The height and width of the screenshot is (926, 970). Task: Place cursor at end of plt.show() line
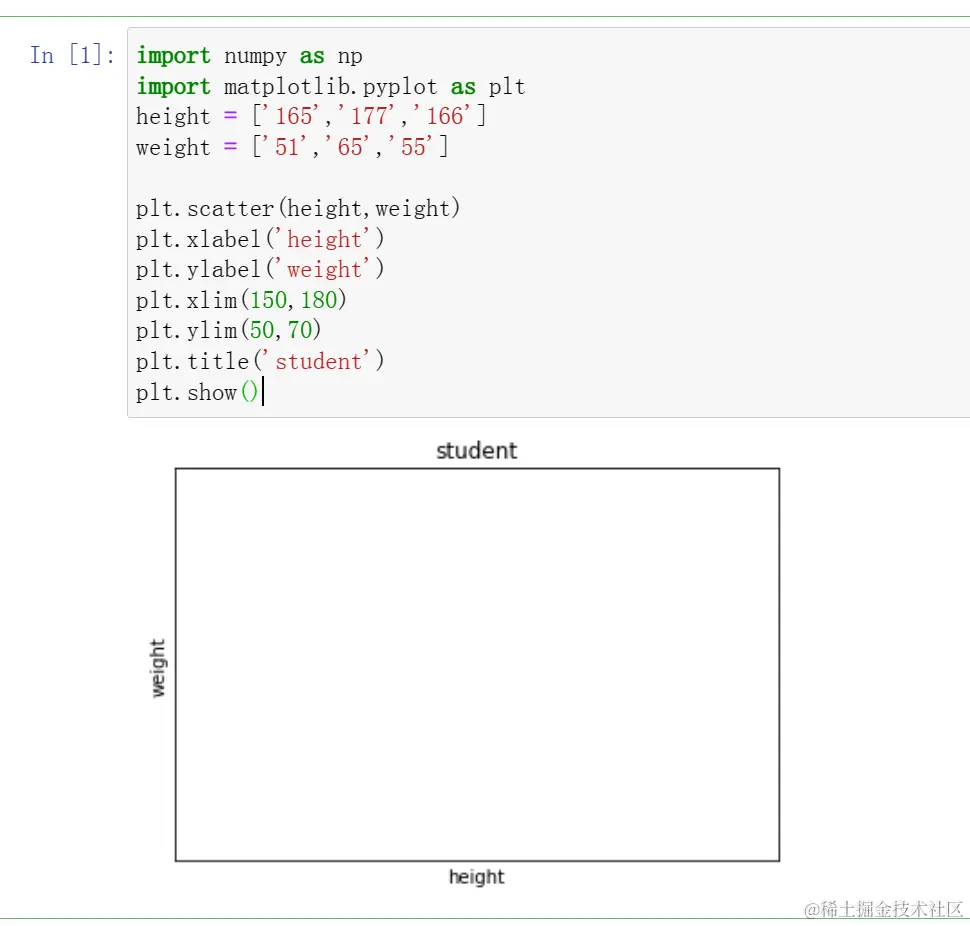(x=260, y=392)
